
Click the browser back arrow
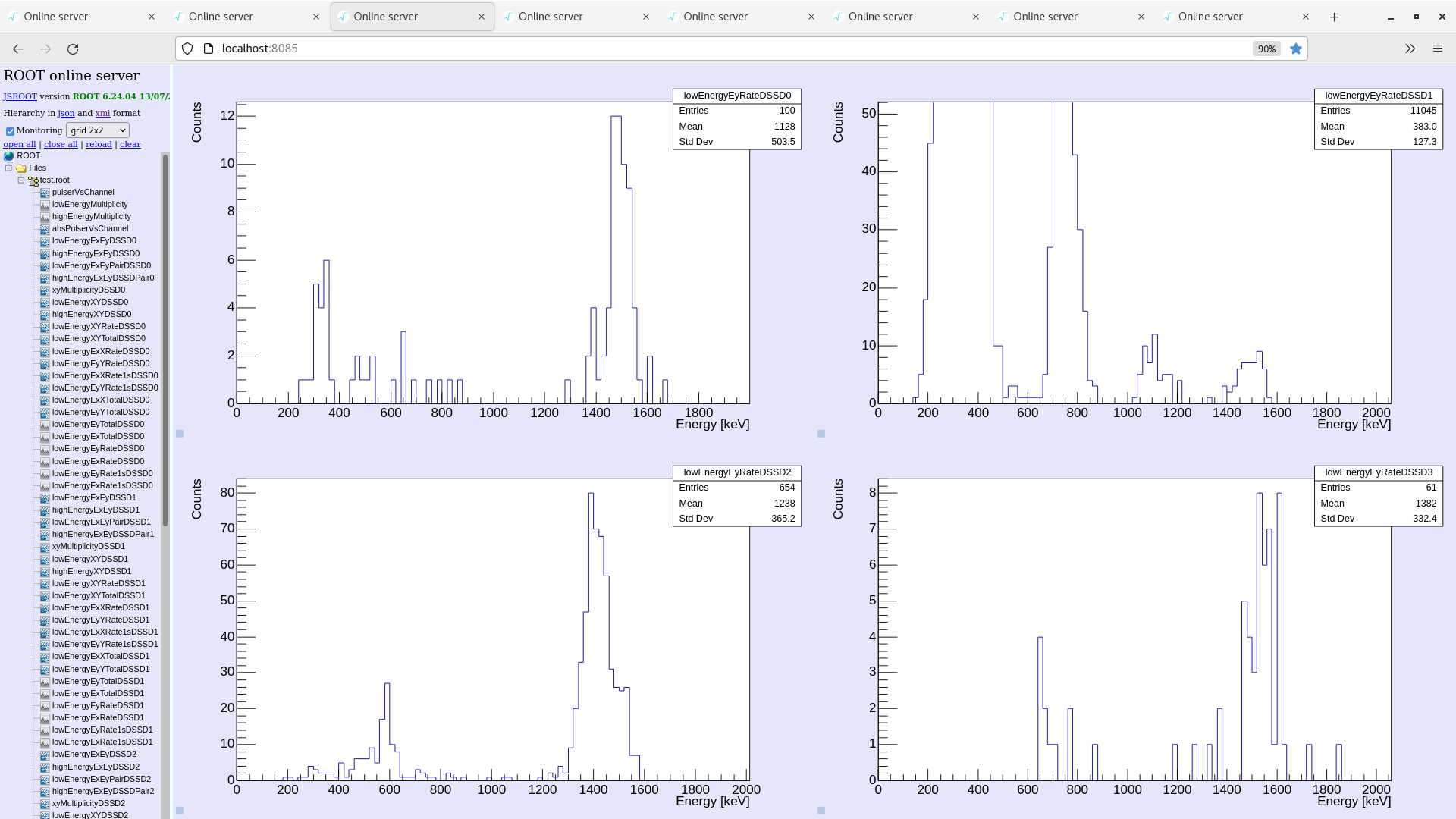pos(18,49)
